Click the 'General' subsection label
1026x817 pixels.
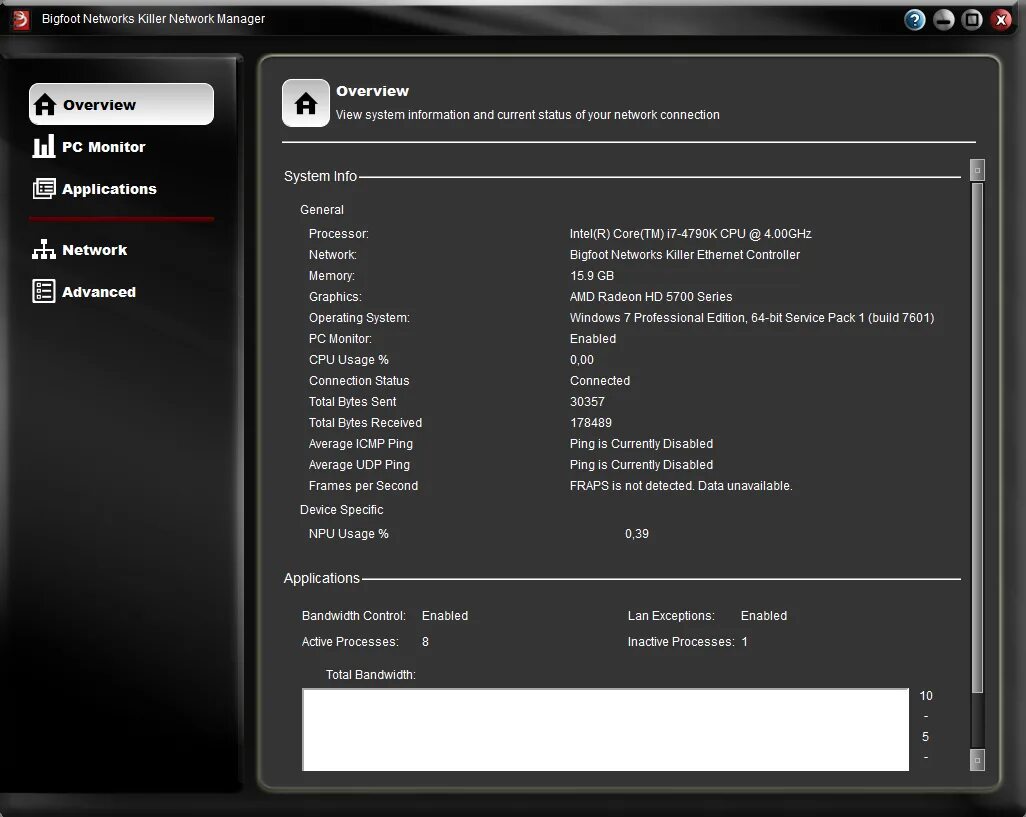[x=321, y=209]
